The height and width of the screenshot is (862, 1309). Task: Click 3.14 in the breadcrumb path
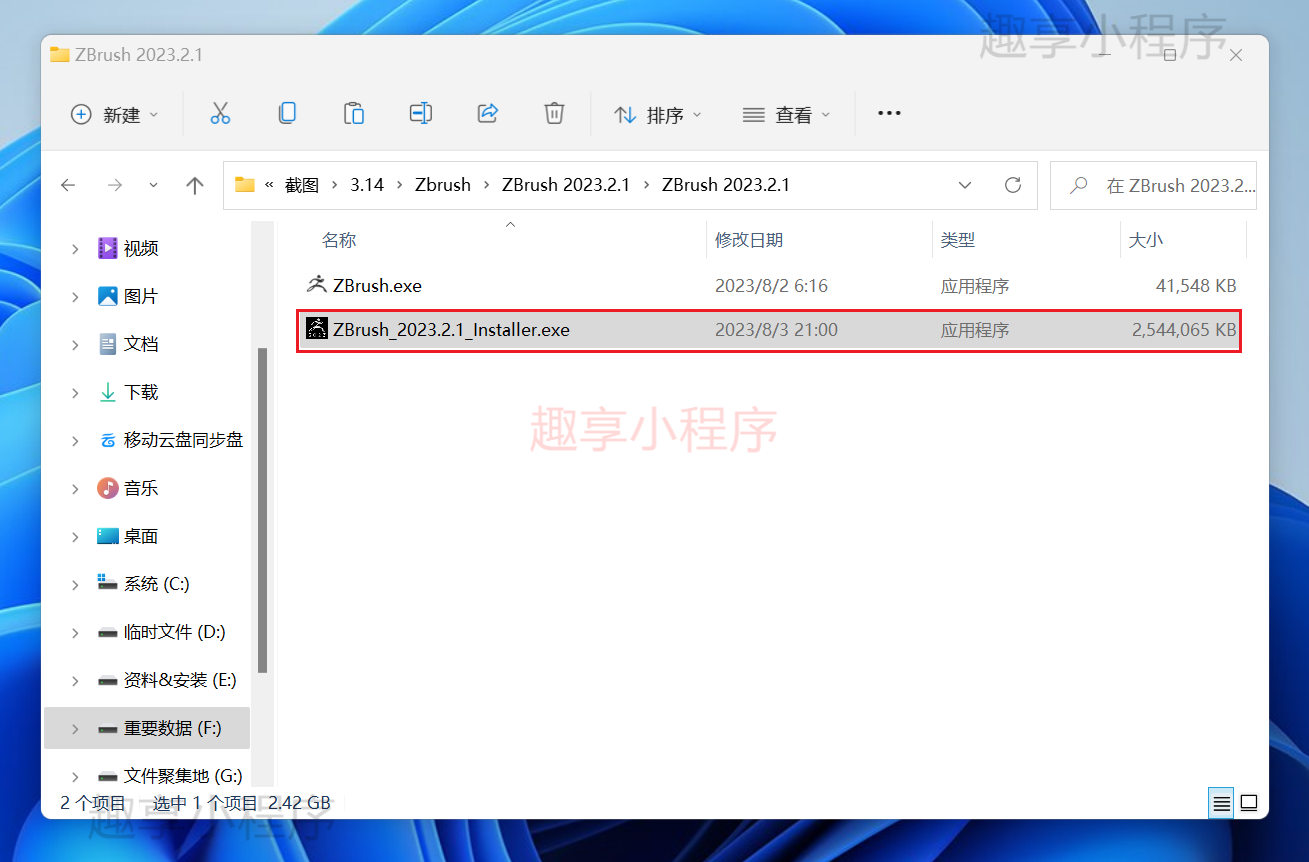pos(367,185)
